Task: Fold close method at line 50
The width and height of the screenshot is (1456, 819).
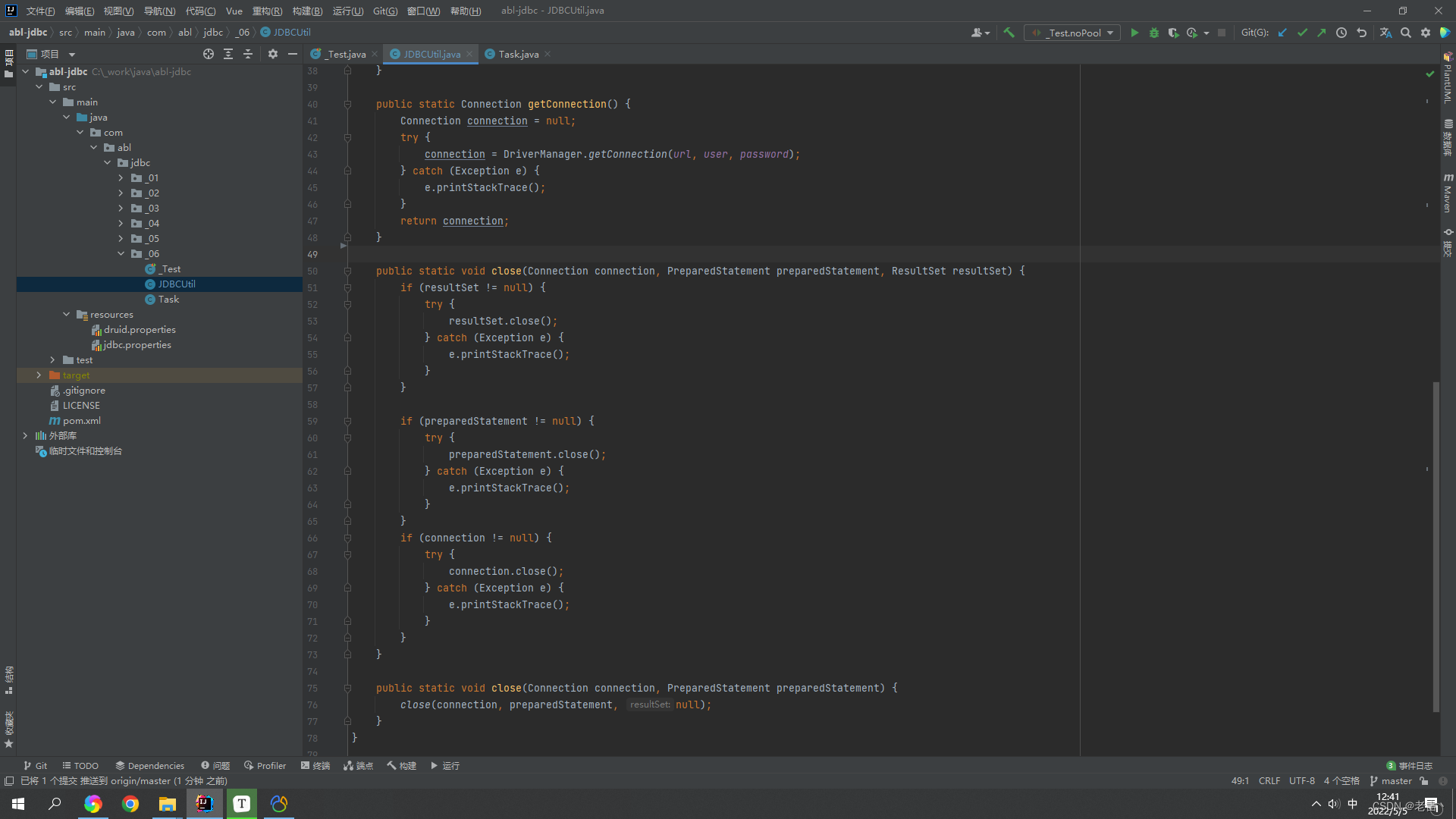Action: click(347, 271)
